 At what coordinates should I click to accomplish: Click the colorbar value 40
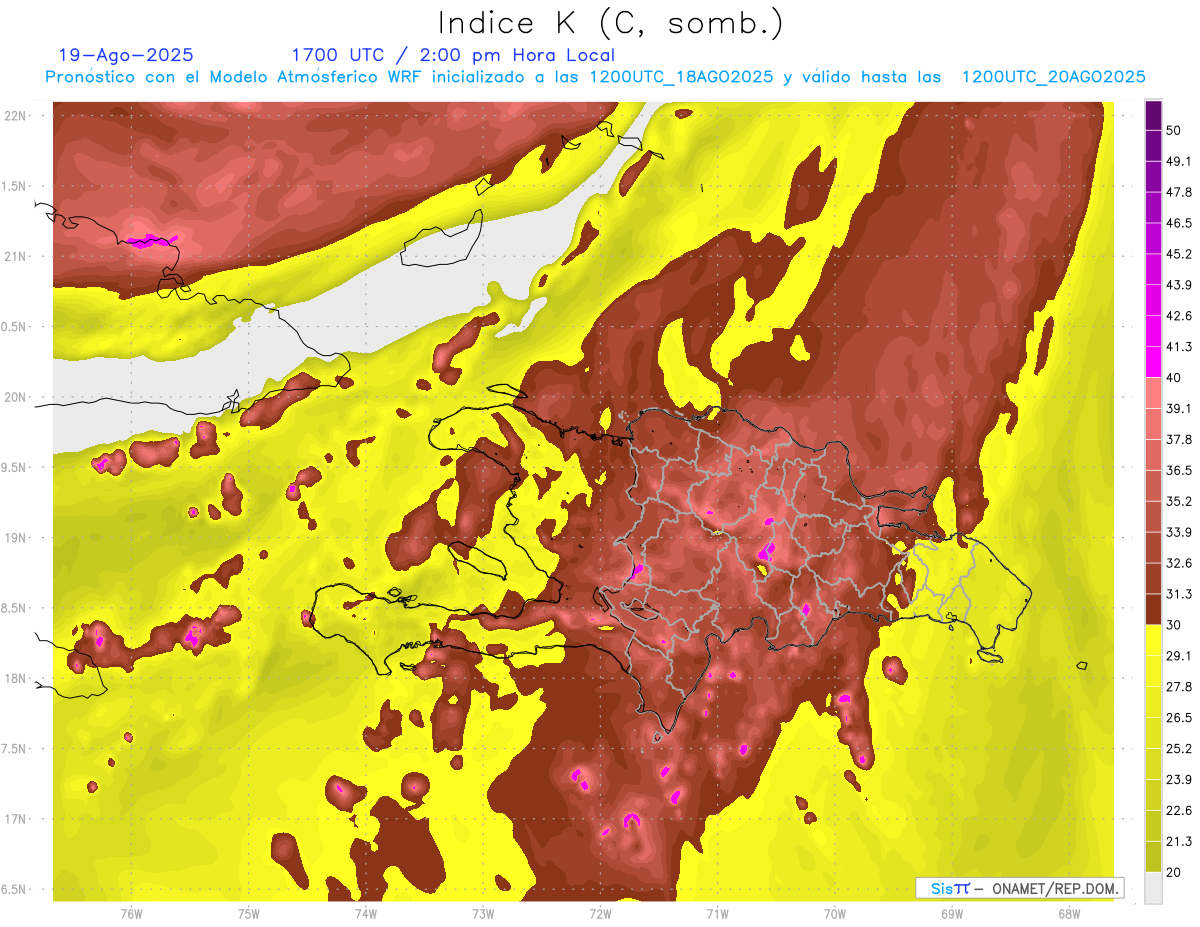click(1175, 378)
